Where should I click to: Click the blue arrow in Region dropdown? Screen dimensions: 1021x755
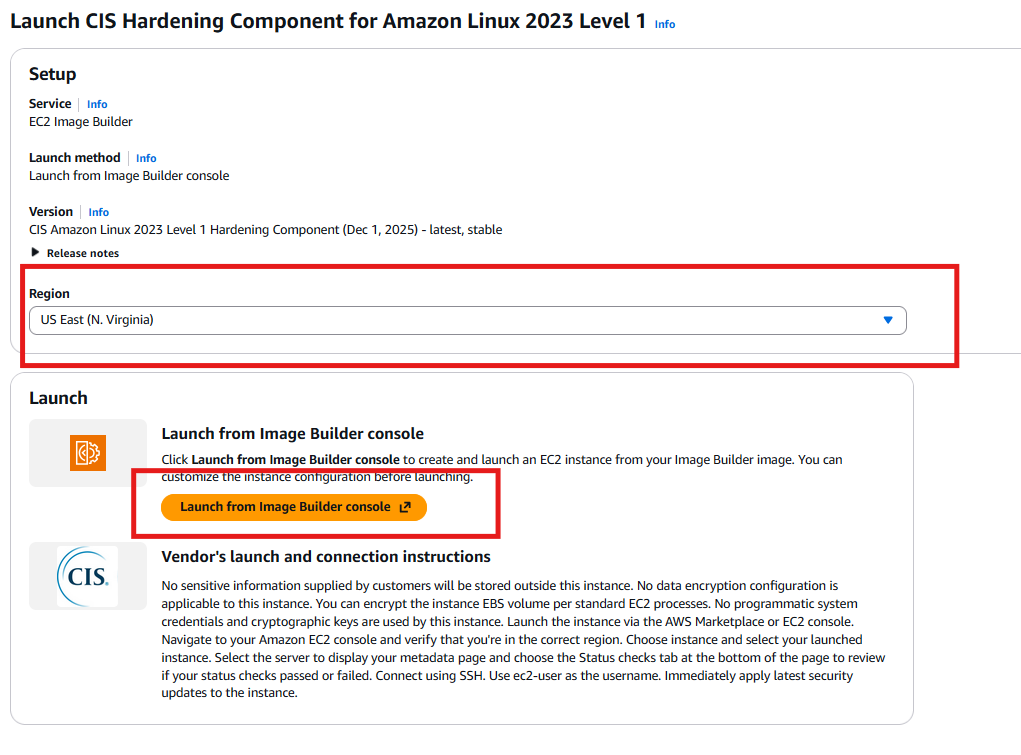coord(887,320)
